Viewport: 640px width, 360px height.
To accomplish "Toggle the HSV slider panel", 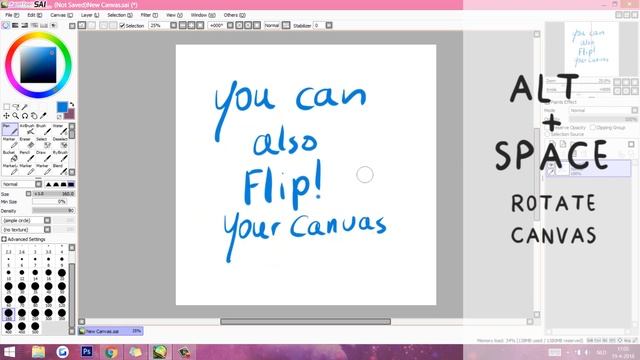I will [x=24, y=26].
